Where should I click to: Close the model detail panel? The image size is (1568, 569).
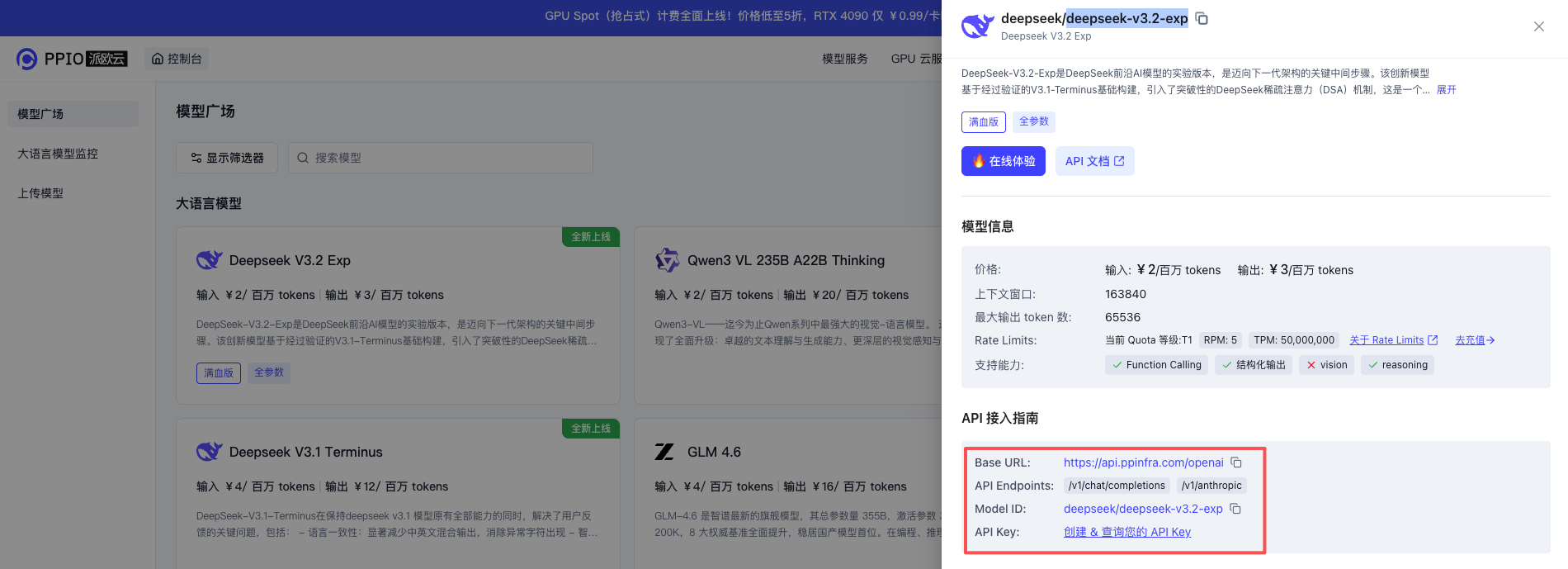(x=1539, y=26)
